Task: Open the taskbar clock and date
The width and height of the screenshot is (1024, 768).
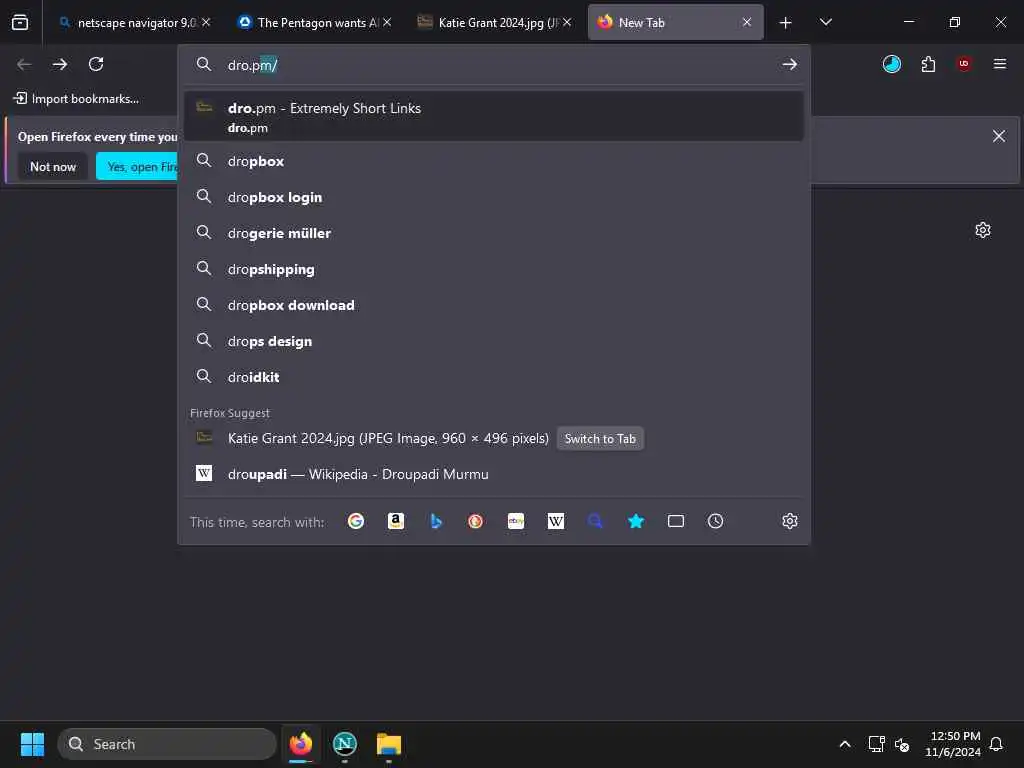Action: click(953, 744)
